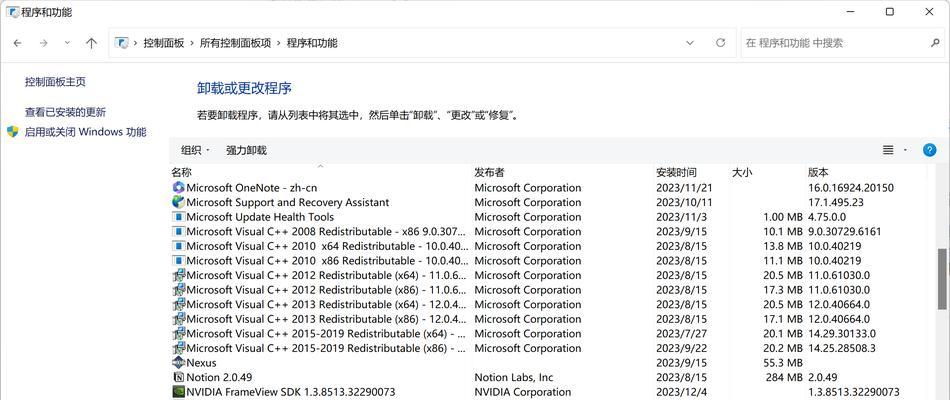Screen dimensions: 950x400
Task: Click the view layout icon
Action: coord(888,150)
